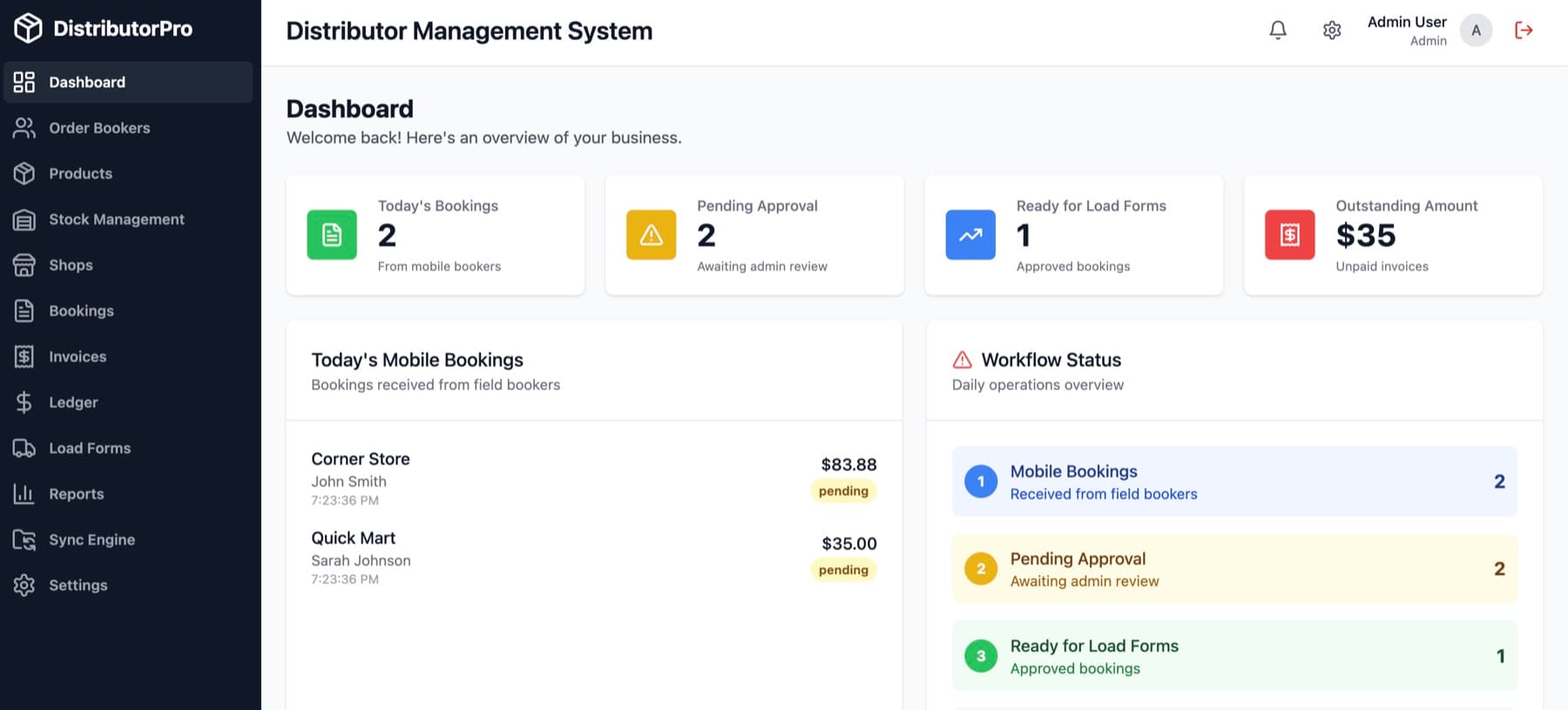1568x710 pixels.
Task: Click the Invoices receipt icon in sidebar
Action: click(x=24, y=356)
